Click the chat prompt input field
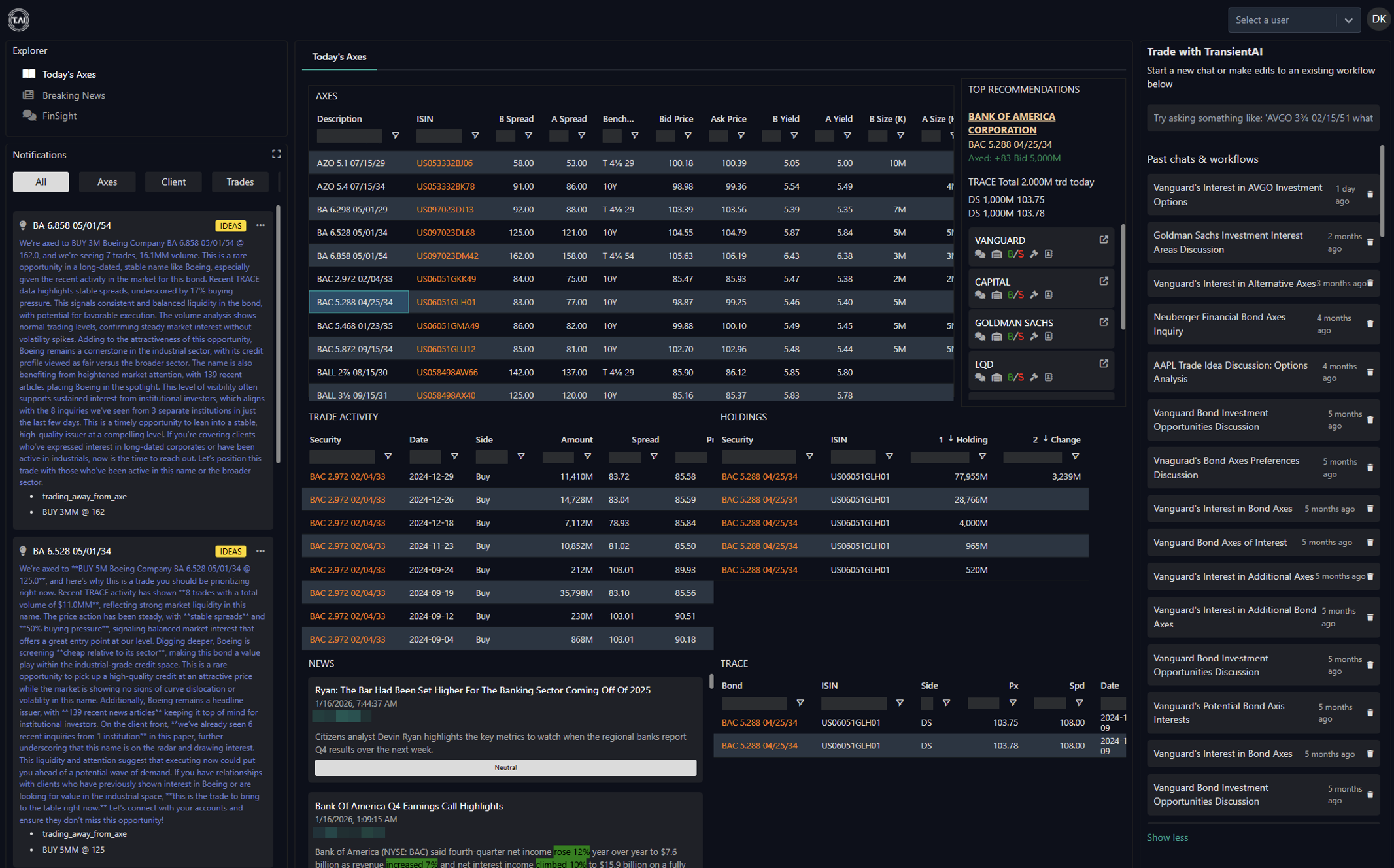This screenshot has height=868, width=1394. 1263,118
